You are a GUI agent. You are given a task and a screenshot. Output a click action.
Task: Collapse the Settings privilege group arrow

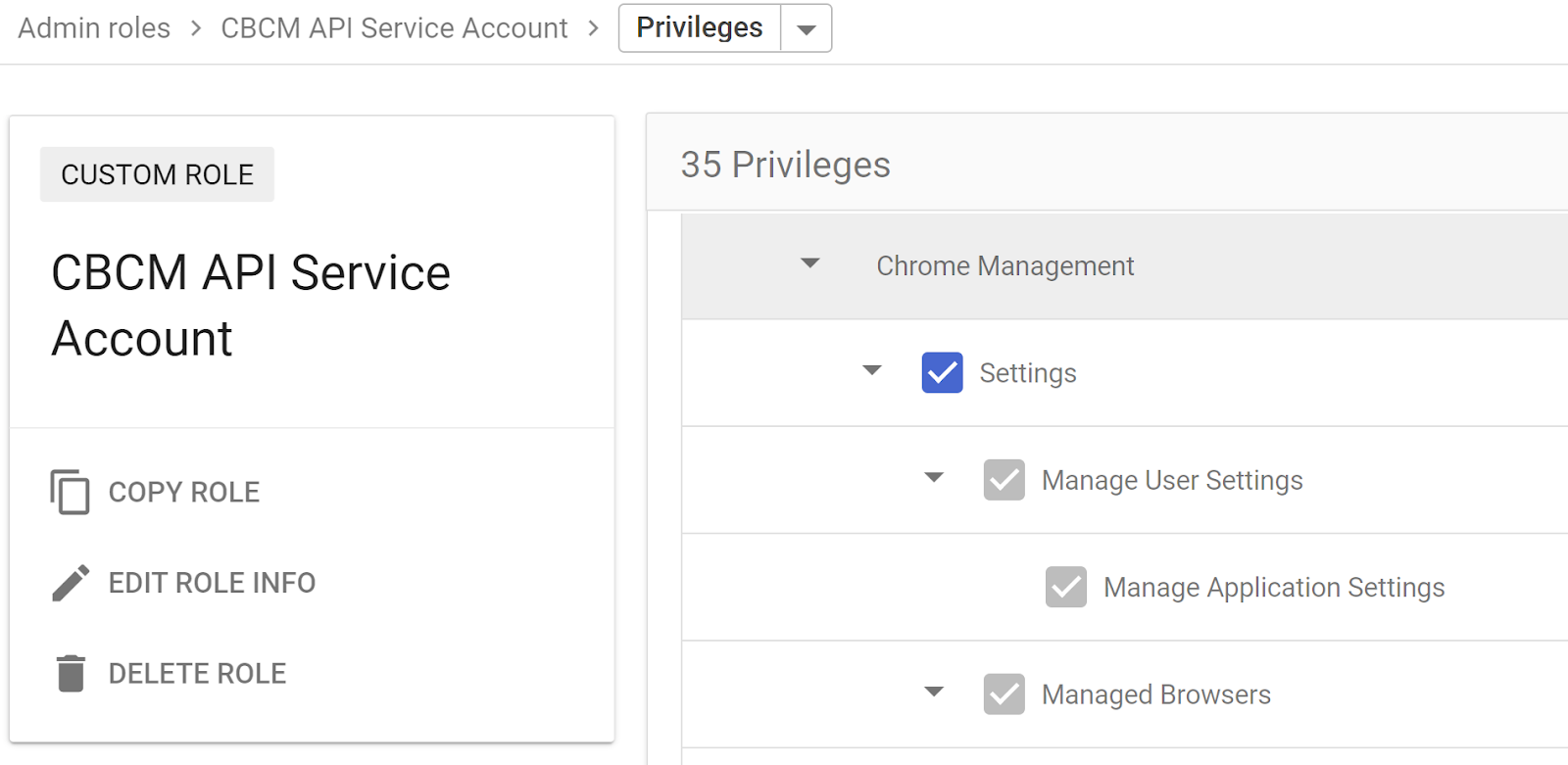[x=871, y=370]
